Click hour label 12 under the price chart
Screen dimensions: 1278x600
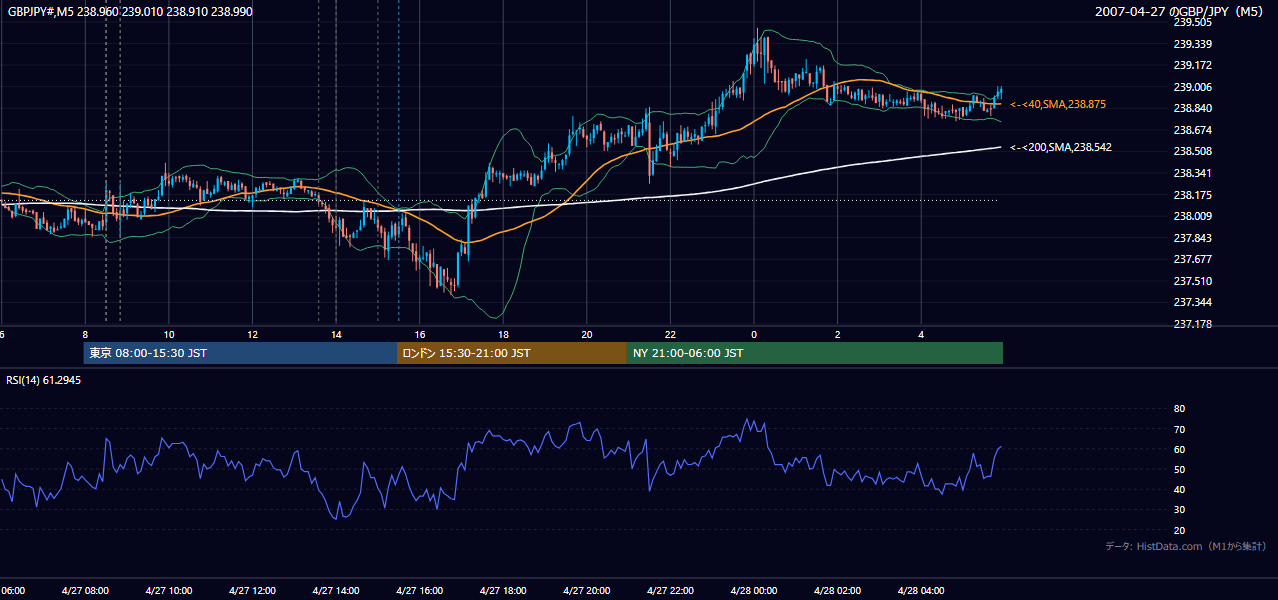point(252,335)
